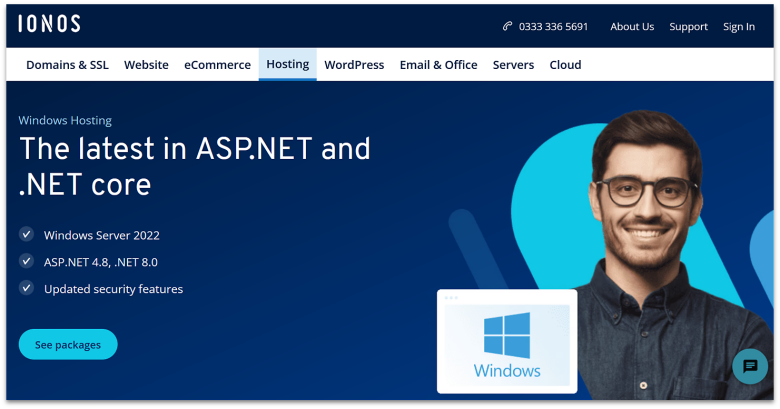Open the Domains & SSL menu
The height and width of the screenshot is (409, 780).
pyautogui.click(x=68, y=65)
